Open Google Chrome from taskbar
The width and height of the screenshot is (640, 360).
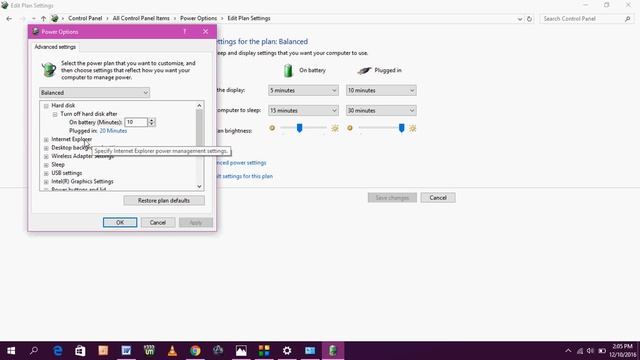pyautogui.click(x=195, y=351)
